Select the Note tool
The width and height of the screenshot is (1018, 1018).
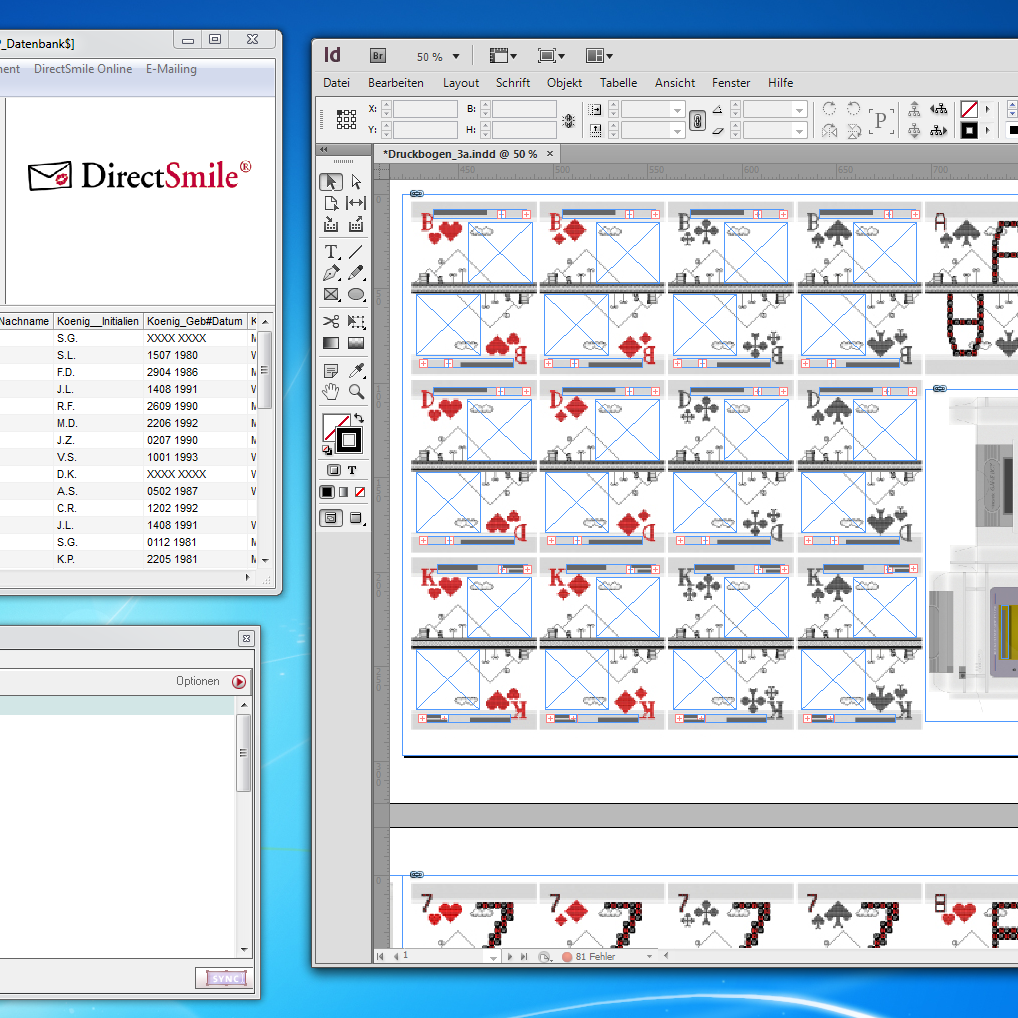tap(331, 370)
